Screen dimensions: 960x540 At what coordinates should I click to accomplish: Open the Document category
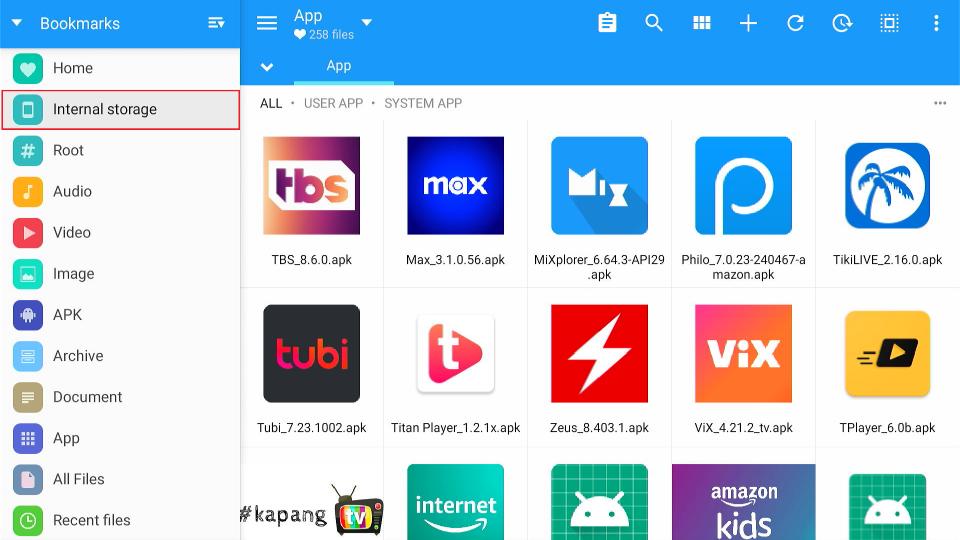[120, 397]
